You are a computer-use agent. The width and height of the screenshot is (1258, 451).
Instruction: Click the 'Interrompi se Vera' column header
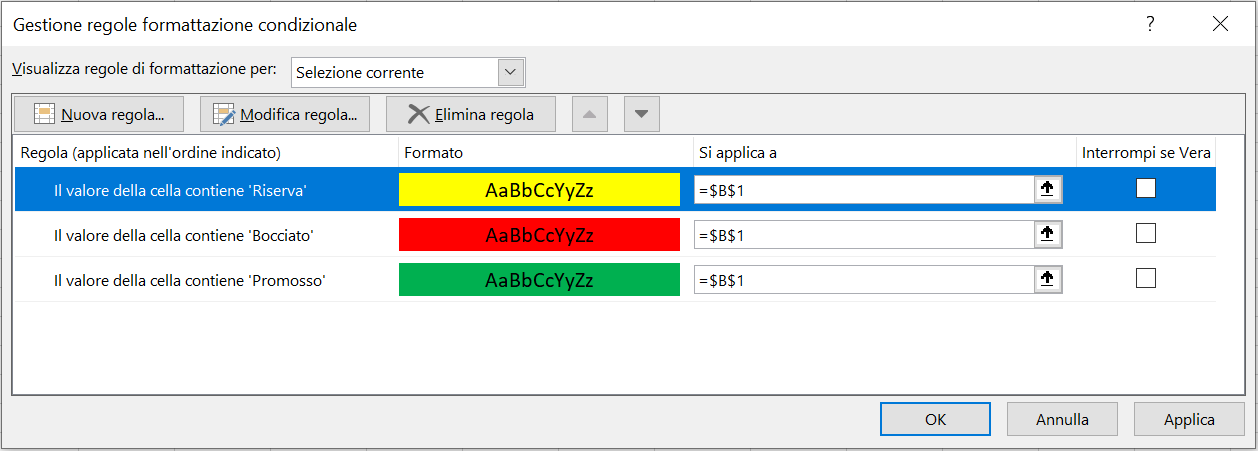[1147, 153]
